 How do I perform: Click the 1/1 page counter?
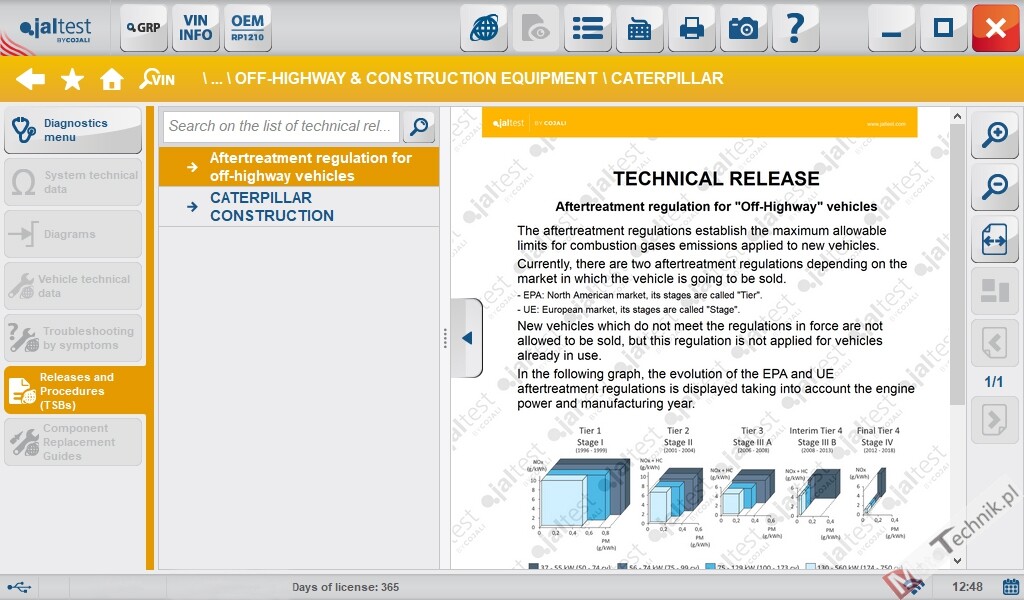pos(994,382)
